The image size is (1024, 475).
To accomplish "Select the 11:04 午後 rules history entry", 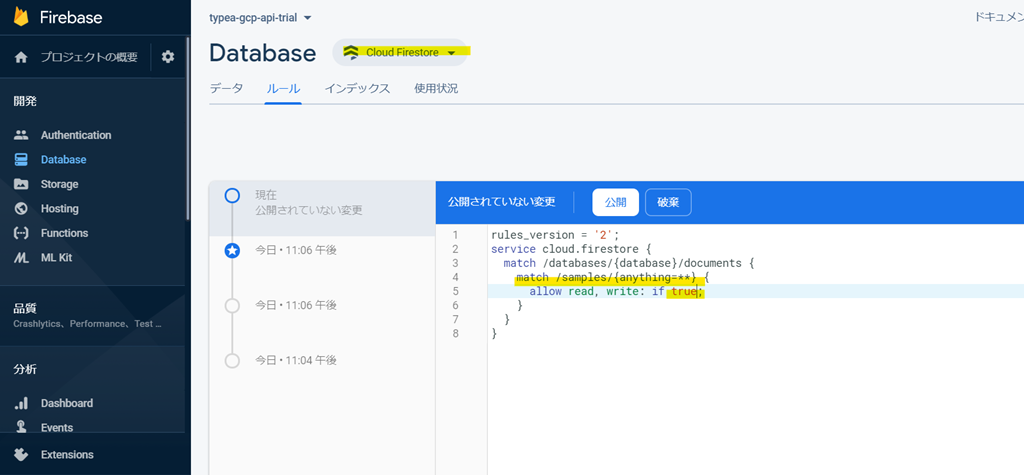I will tap(295, 360).
